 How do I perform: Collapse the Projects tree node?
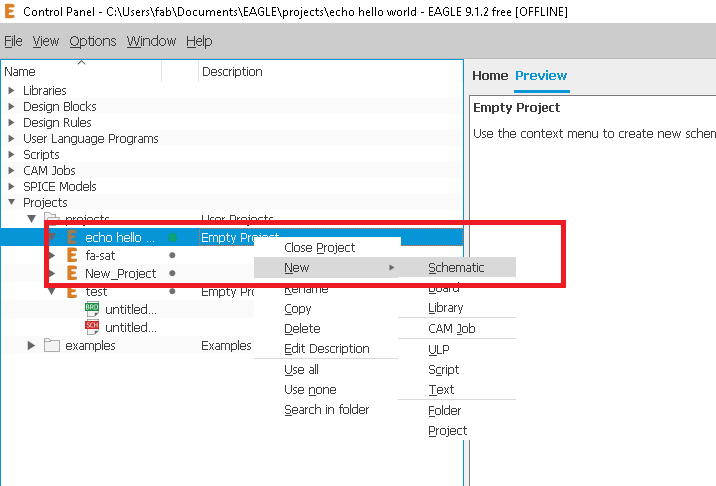coord(11,202)
